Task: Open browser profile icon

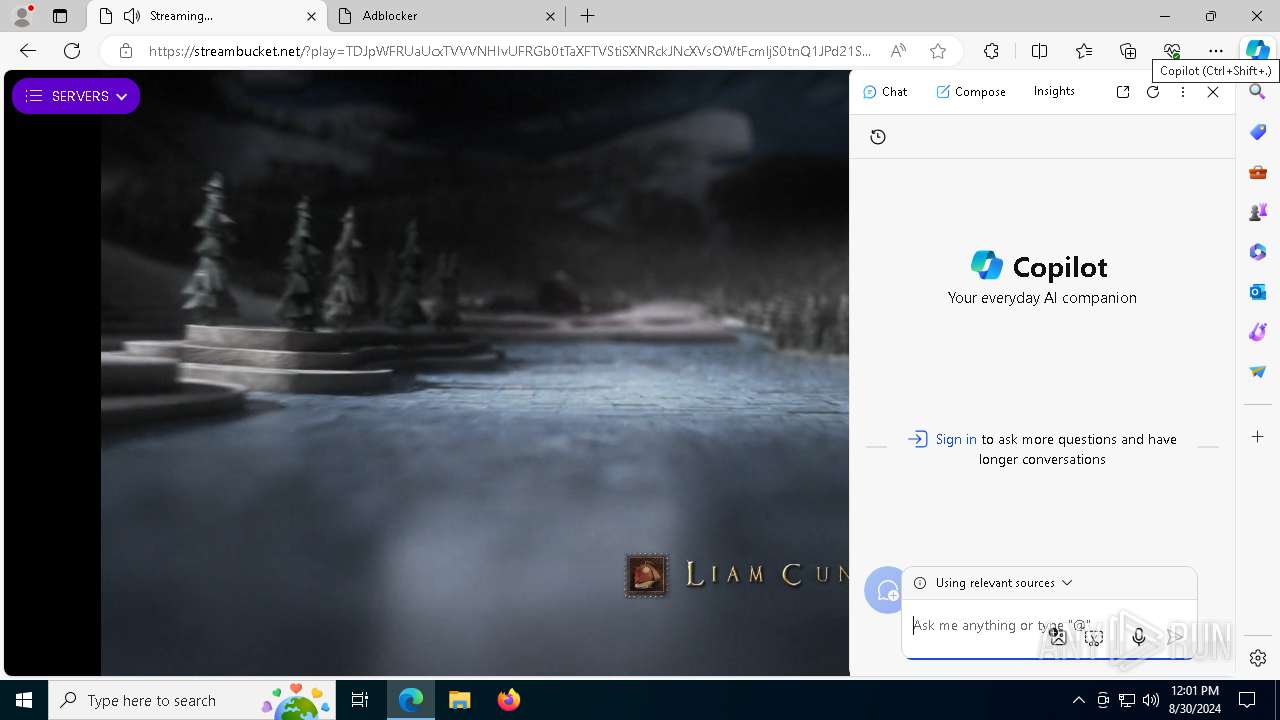Action: [21, 16]
